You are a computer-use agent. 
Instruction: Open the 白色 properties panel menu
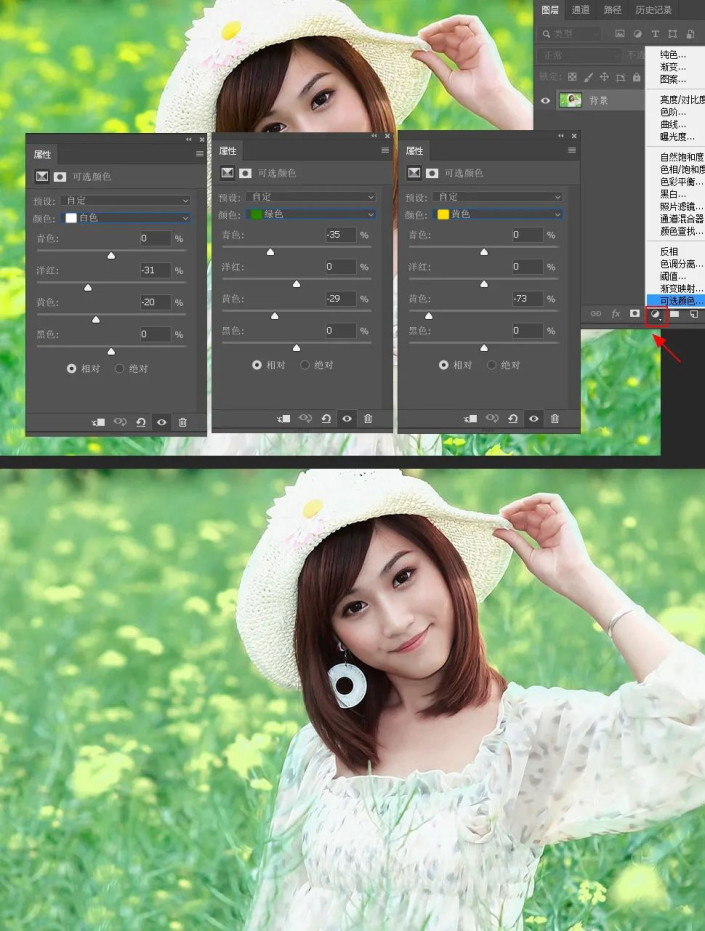click(200, 154)
